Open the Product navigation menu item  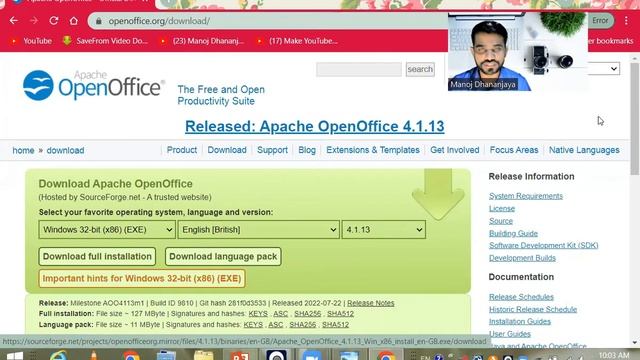[182, 150]
